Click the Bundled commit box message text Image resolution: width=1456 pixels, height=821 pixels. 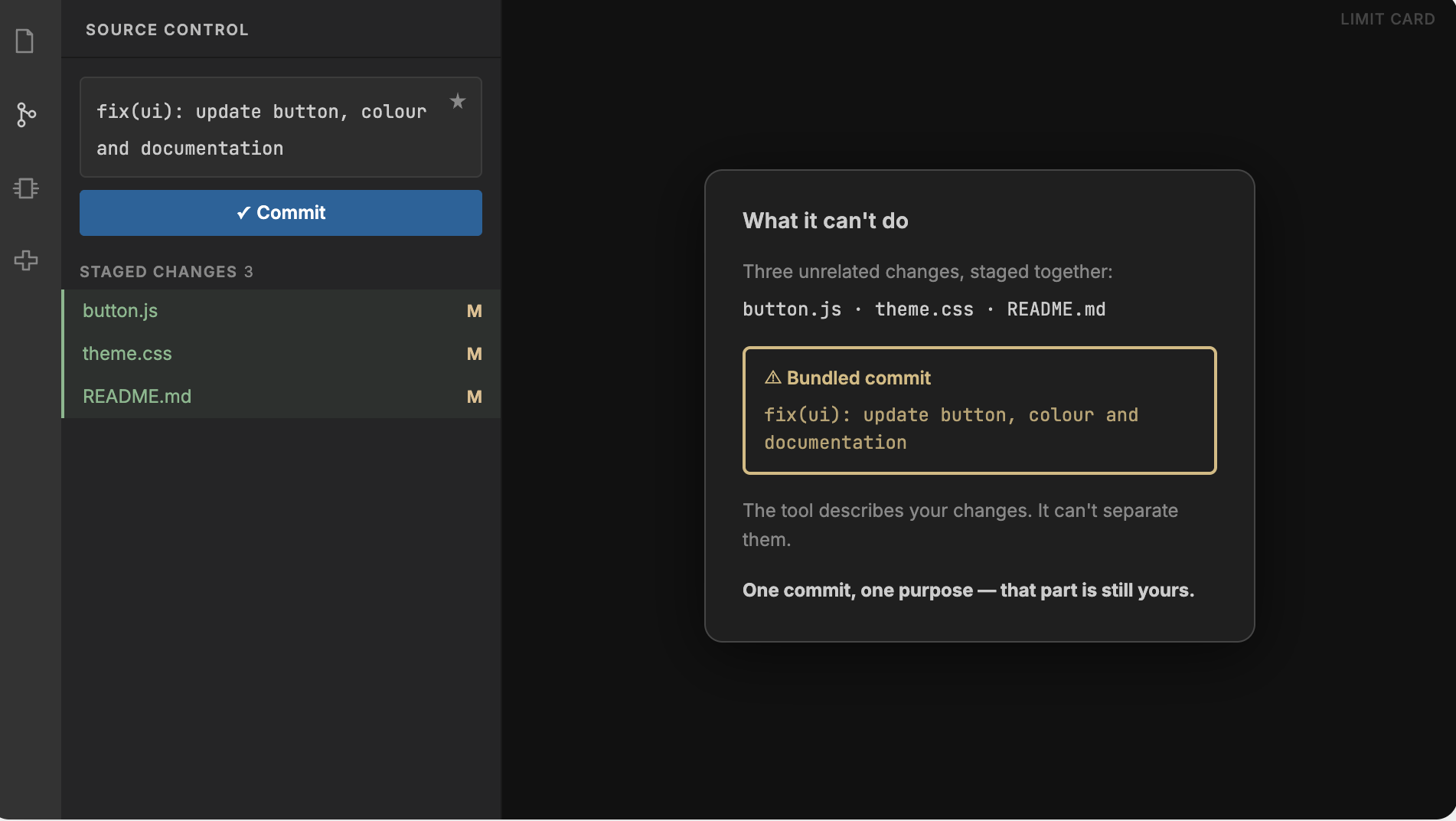point(951,429)
